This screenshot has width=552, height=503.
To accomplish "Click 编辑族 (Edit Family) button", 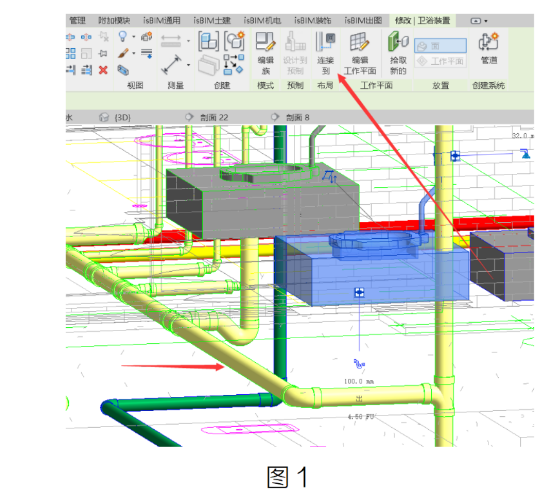I will click(265, 53).
